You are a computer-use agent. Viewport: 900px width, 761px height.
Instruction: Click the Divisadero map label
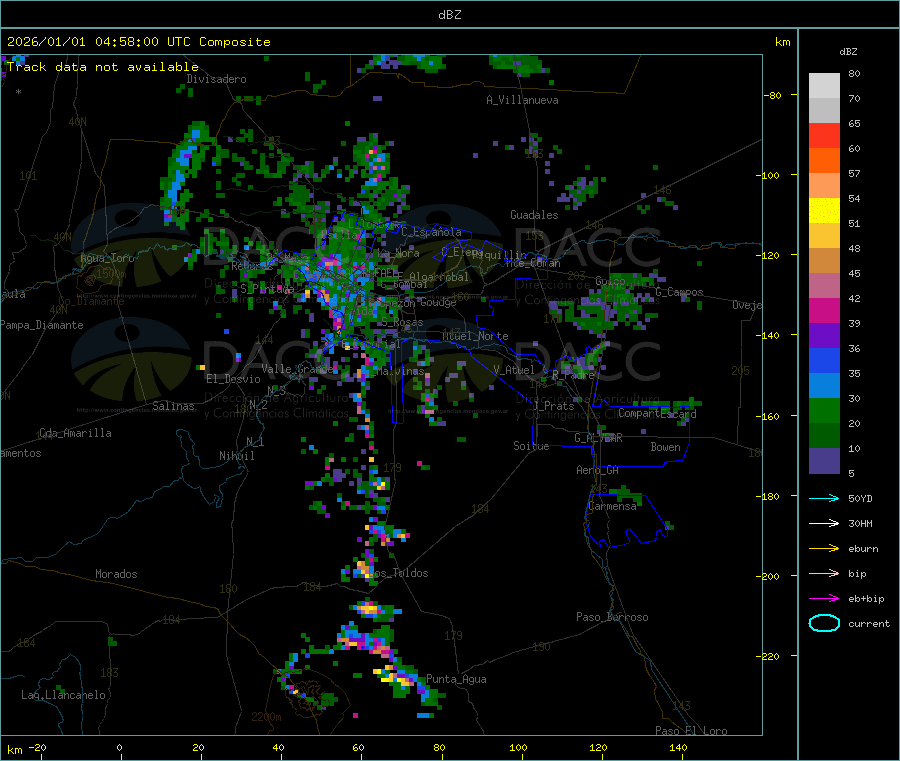216,79
